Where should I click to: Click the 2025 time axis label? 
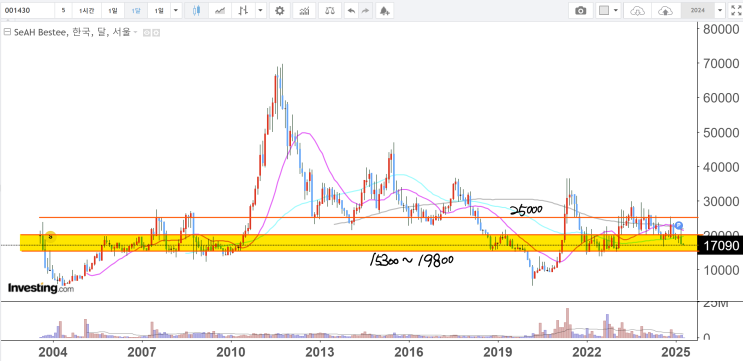[676, 352]
